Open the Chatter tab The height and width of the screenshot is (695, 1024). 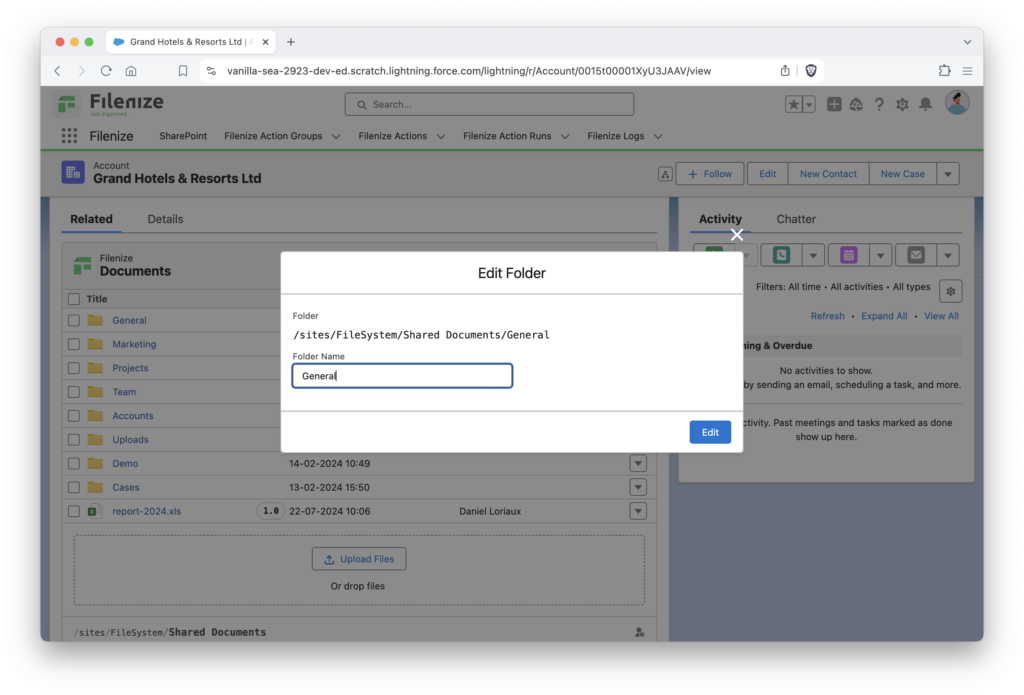796,219
